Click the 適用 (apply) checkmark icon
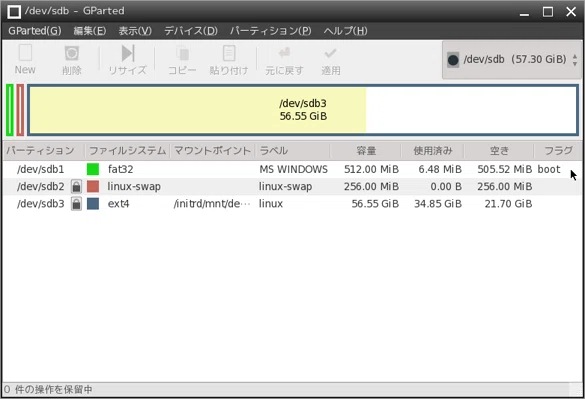This screenshot has width=585, height=399. point(331,53)
